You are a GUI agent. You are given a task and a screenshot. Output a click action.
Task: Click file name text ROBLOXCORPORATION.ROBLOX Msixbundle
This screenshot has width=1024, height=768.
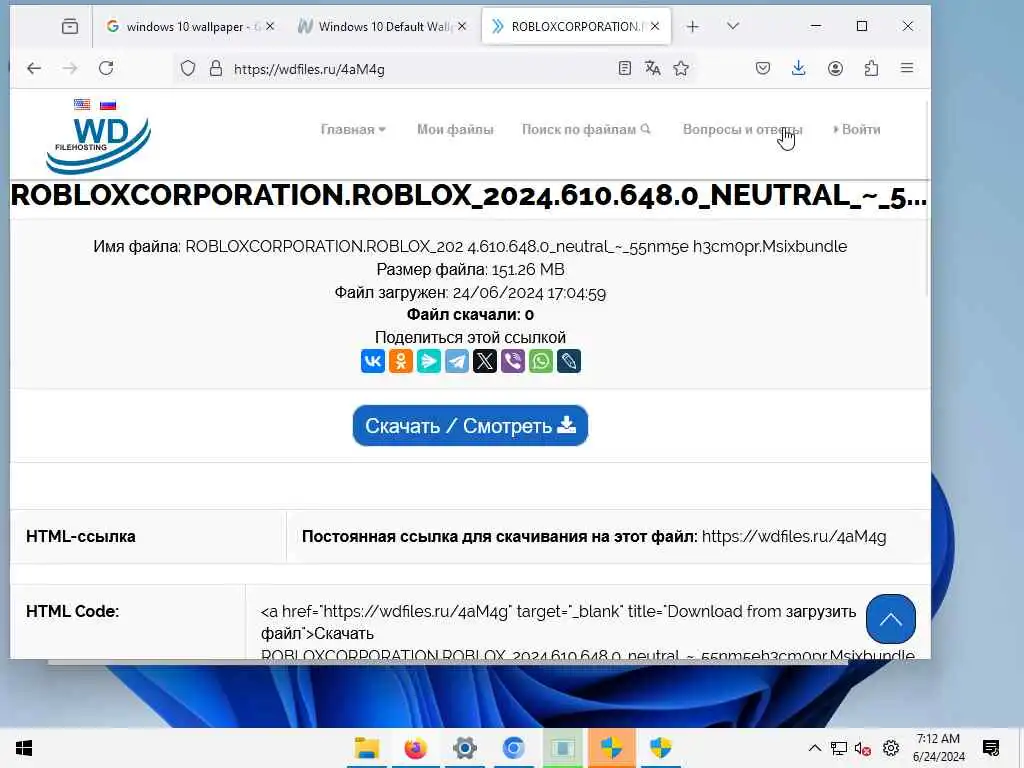click(516, 246)
